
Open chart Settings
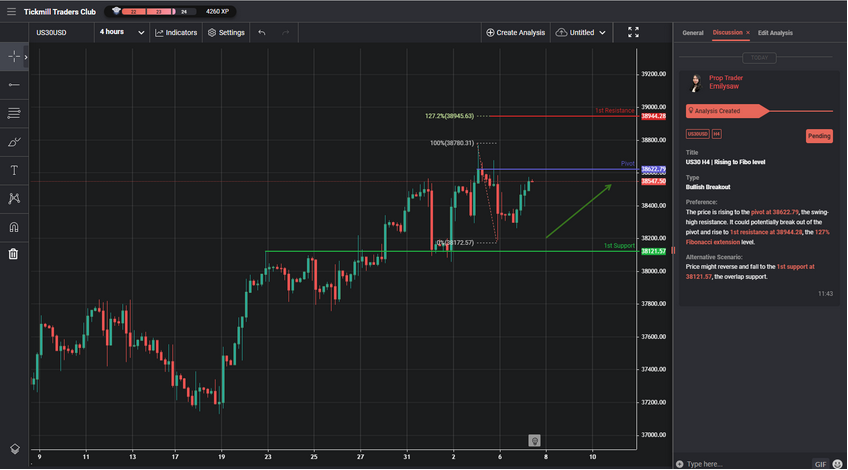[226, 32]
